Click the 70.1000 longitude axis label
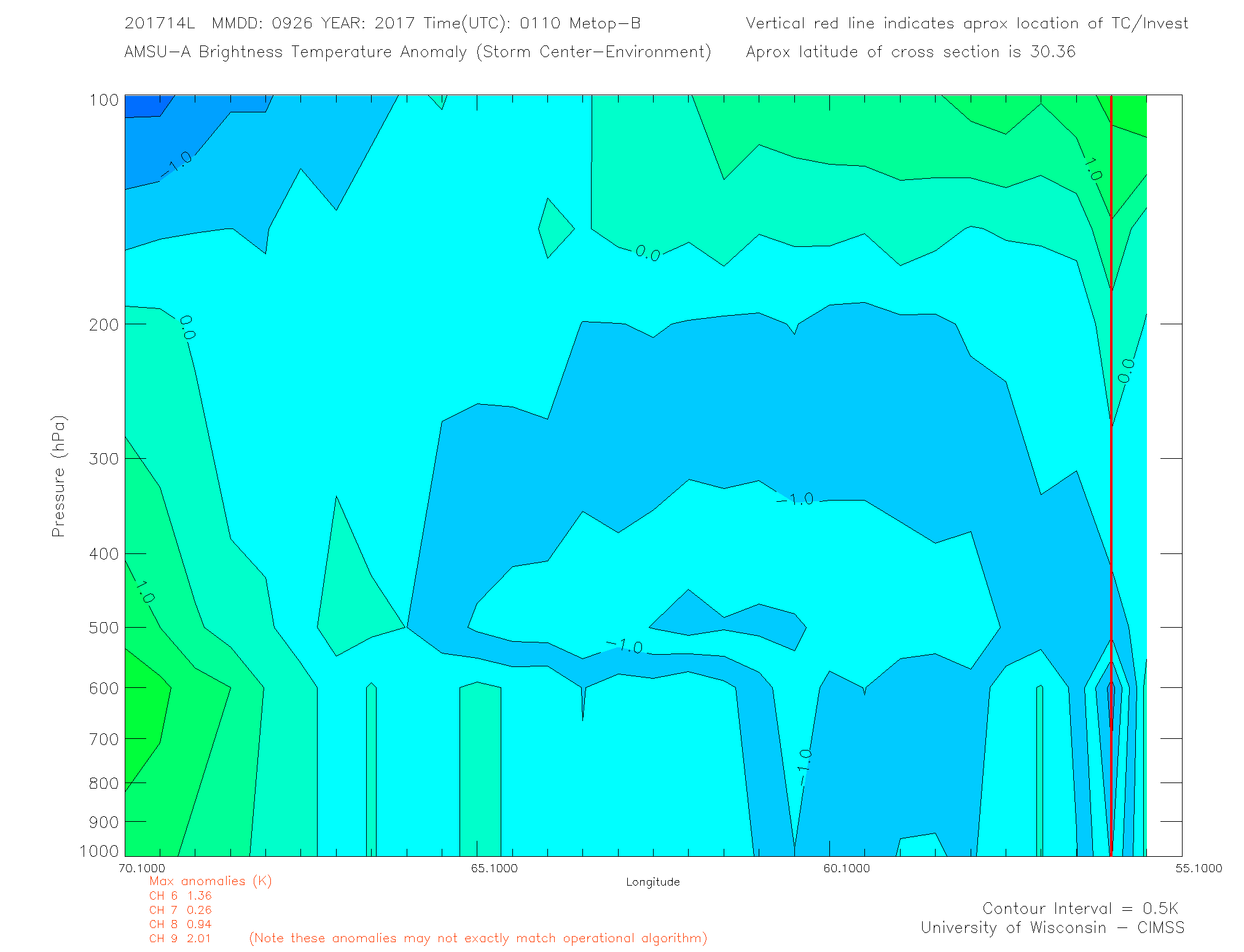This screenshot has height=952, width=1244. coord(142,868)
